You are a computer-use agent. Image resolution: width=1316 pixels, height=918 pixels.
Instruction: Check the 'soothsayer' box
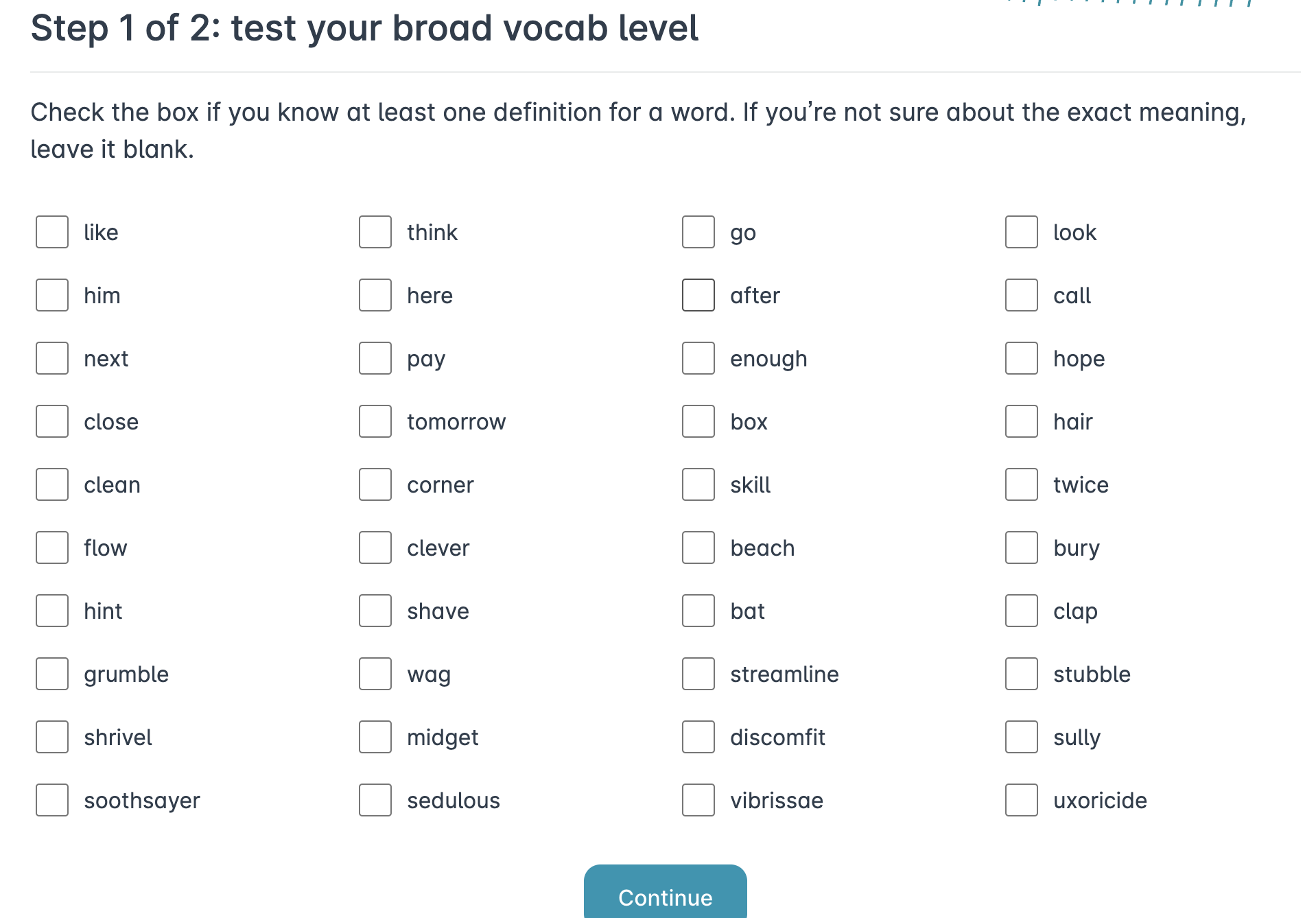click(x=52, y=800)
